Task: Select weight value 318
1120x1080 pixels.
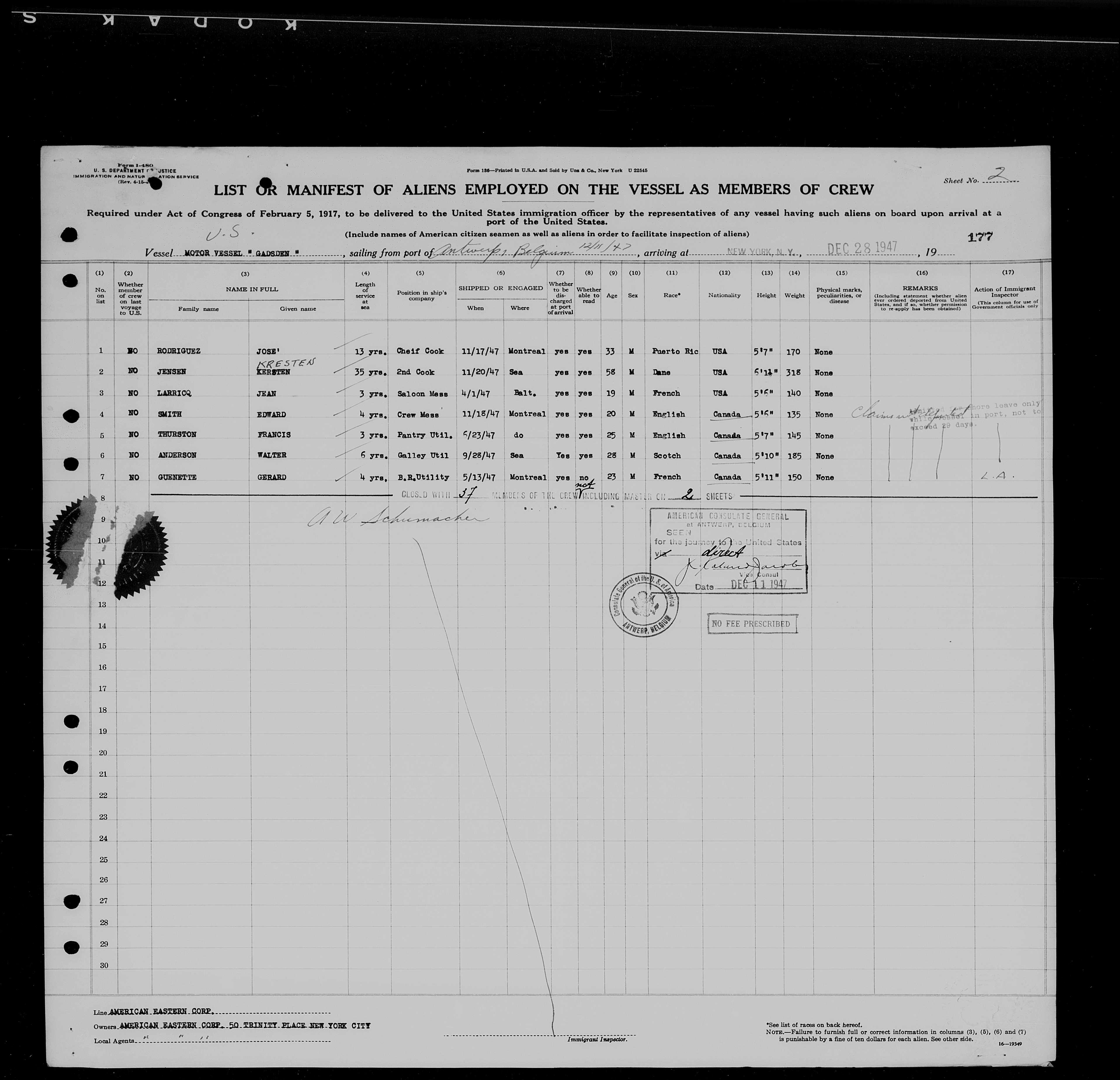Action: coord(793,373)
